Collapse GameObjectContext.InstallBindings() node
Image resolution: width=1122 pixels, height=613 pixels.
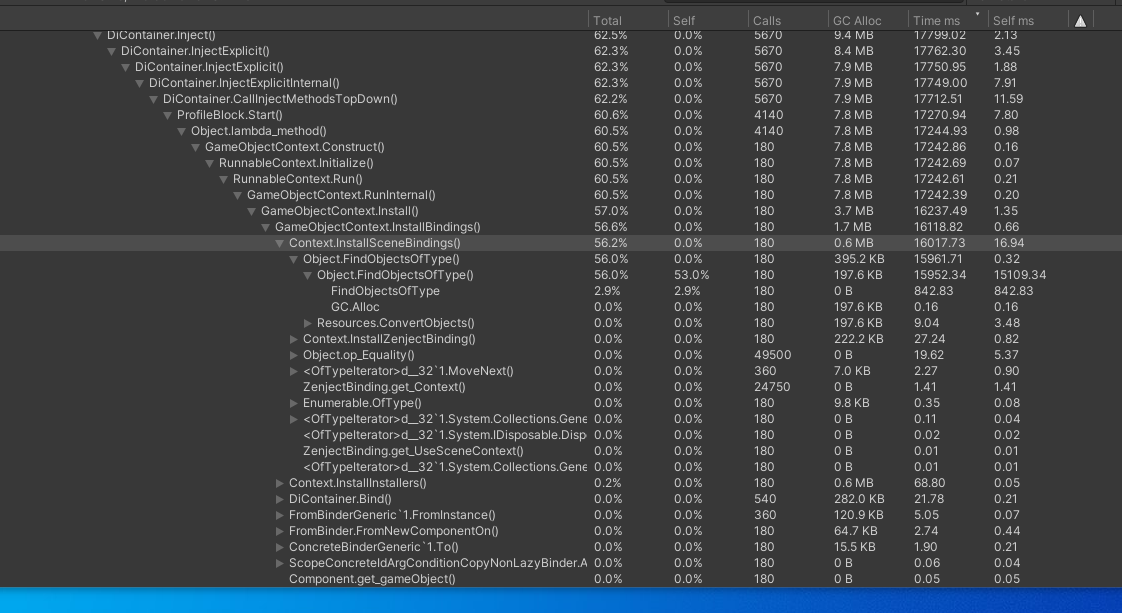point(265,227)
